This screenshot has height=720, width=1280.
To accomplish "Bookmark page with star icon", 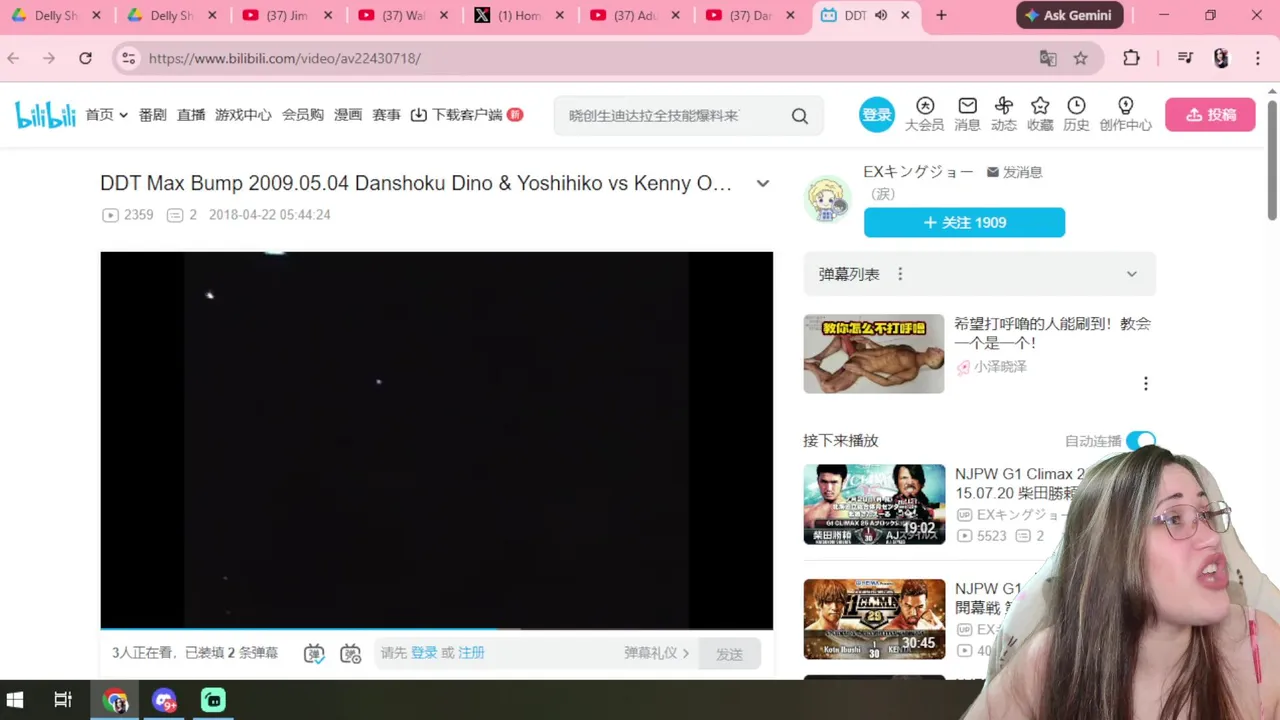I will pyautogui.click(x=1080, y=58).
